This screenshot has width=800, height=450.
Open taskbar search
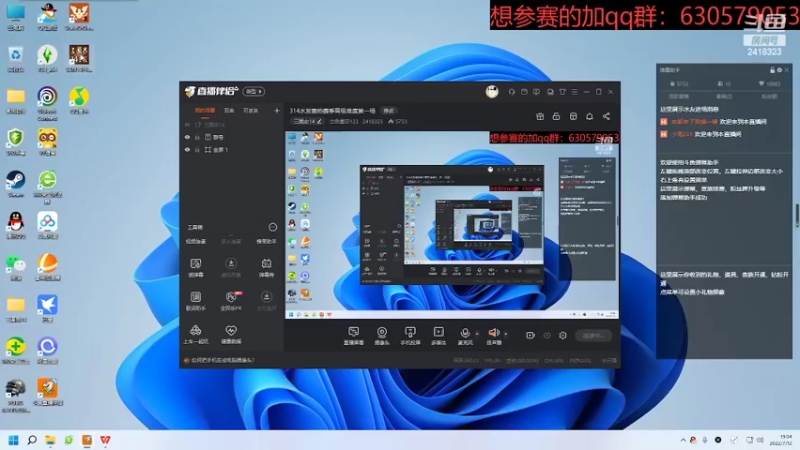[x=32, y=440]
